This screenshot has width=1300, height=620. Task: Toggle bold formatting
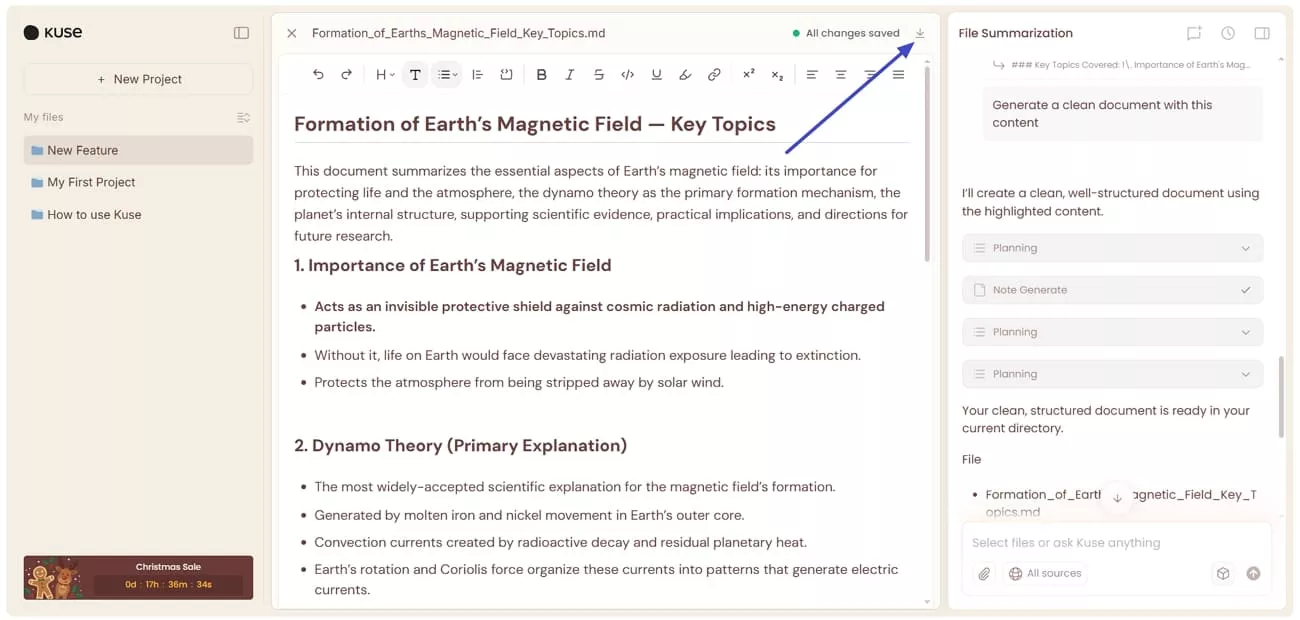tap(541, 74)
